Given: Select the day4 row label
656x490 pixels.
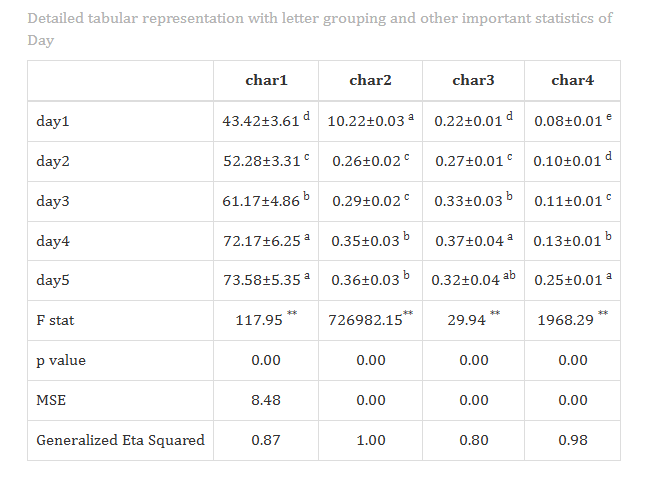Looking at the screenshot, I should [x=53, y=241].
